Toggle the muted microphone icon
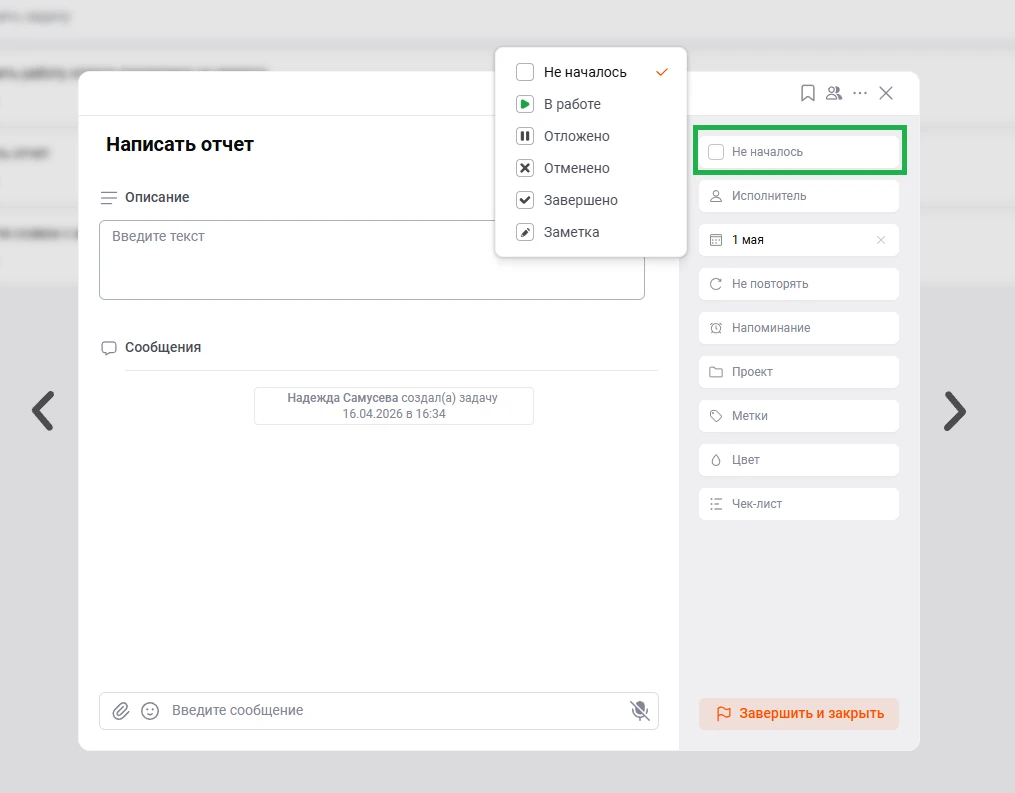 639,711
